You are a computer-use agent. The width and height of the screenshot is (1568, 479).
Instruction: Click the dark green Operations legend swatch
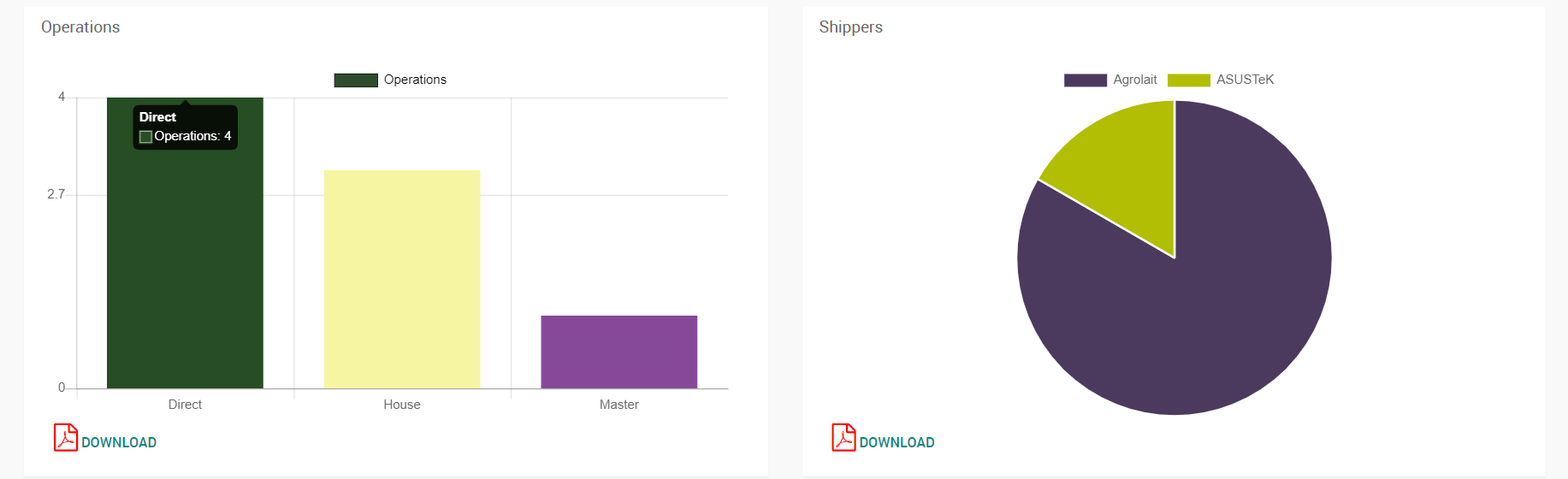(356, 80)
